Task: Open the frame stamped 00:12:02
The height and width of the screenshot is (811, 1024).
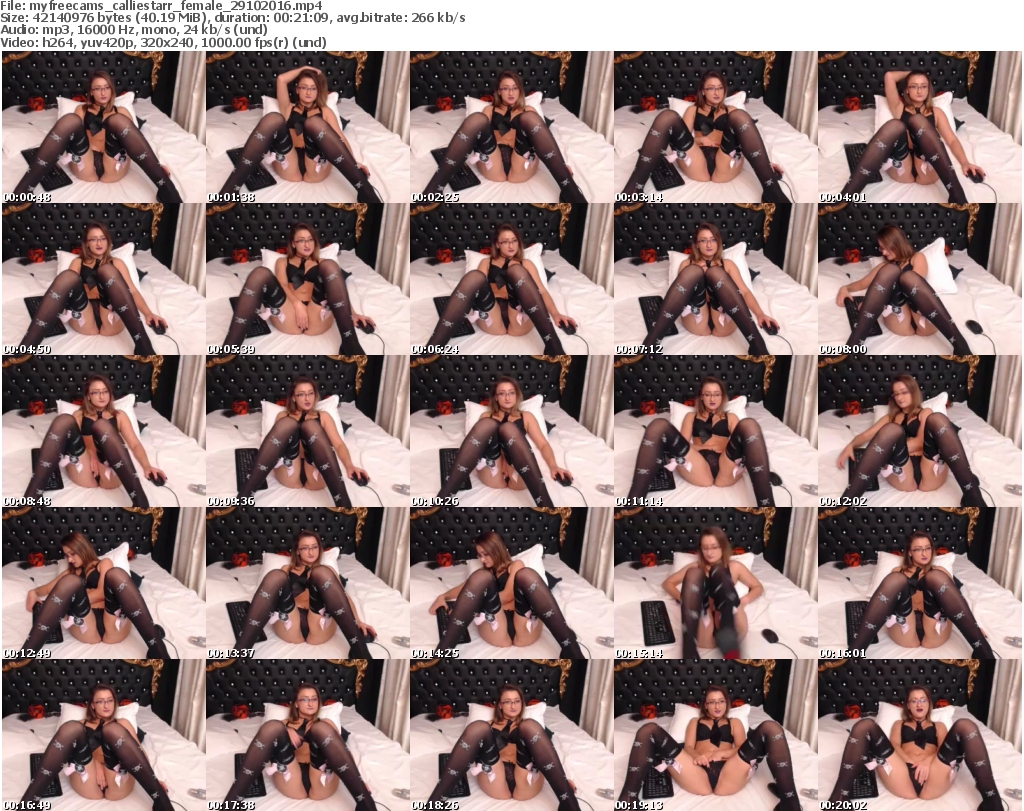Action: click(x=920, y=432)
